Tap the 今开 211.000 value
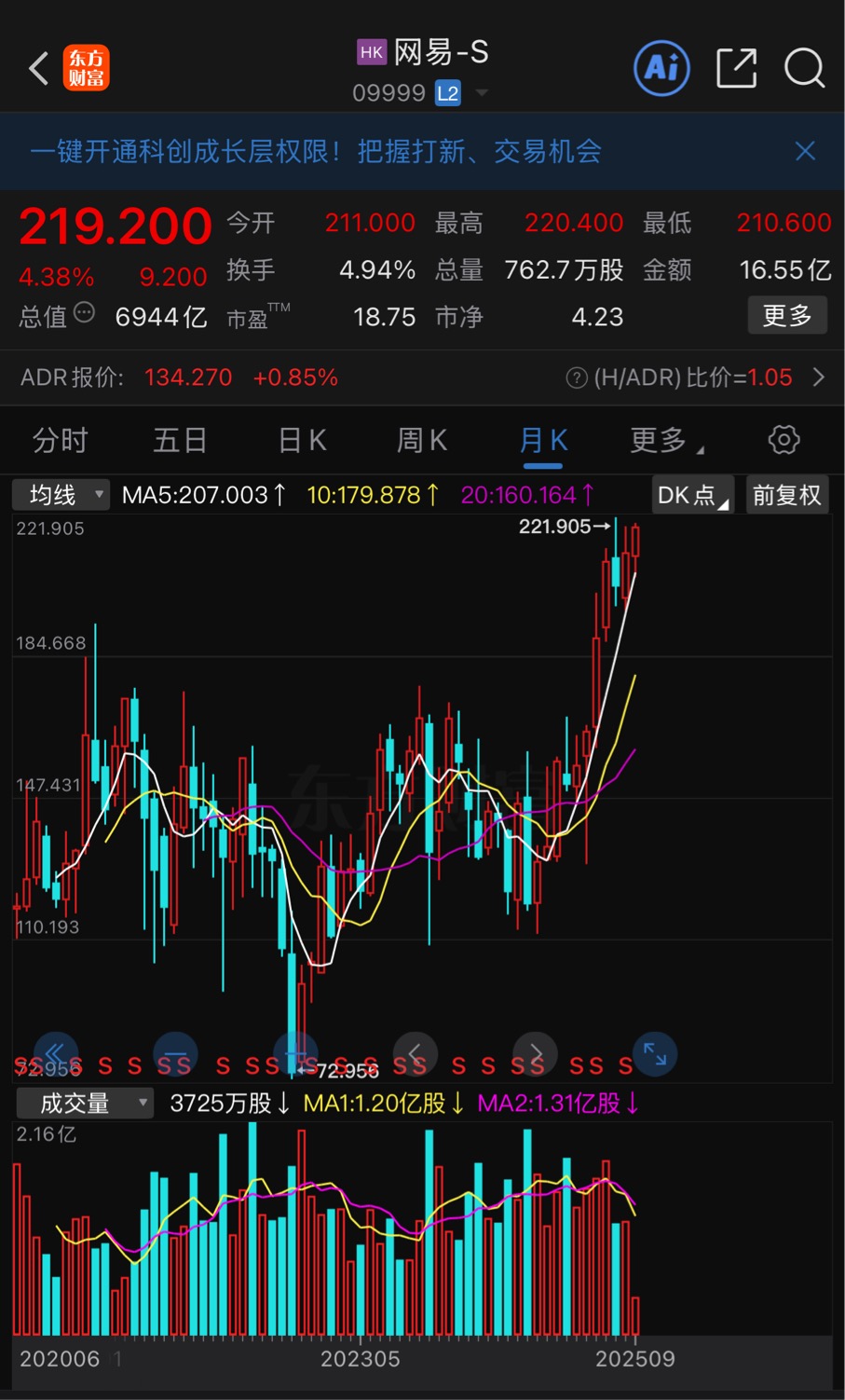The image size is (845, 1400). (370, 223)
